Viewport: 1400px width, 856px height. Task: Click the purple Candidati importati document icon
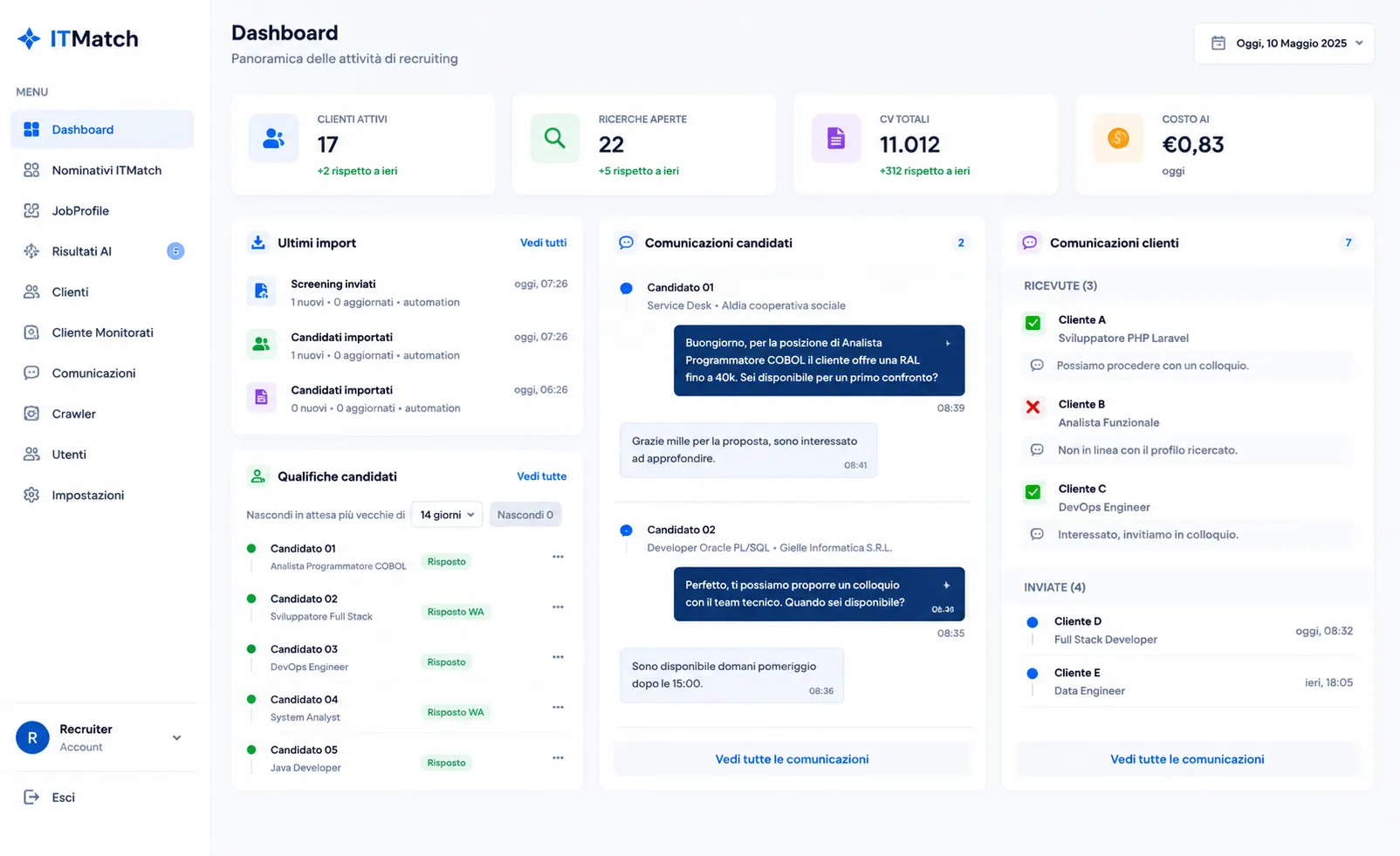(x=261, y=397)
